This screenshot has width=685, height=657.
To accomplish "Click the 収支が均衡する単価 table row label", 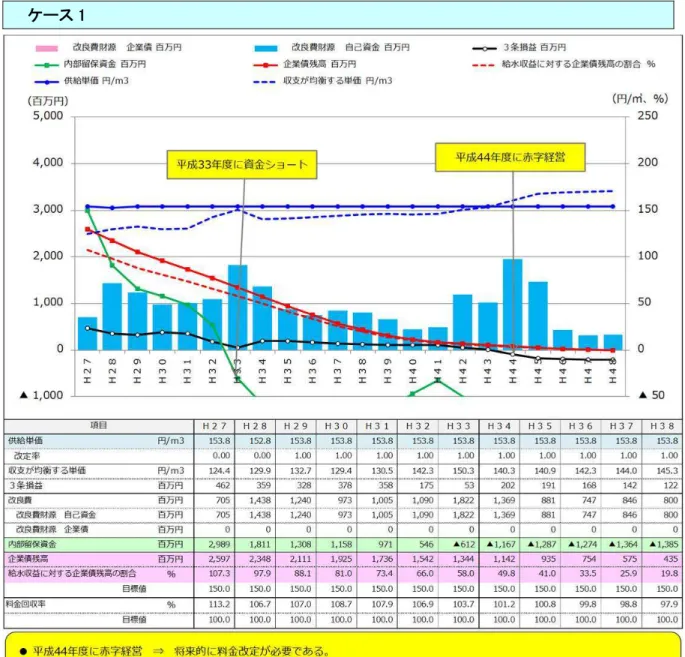I will pyautogui.click(x=47, y=470).
